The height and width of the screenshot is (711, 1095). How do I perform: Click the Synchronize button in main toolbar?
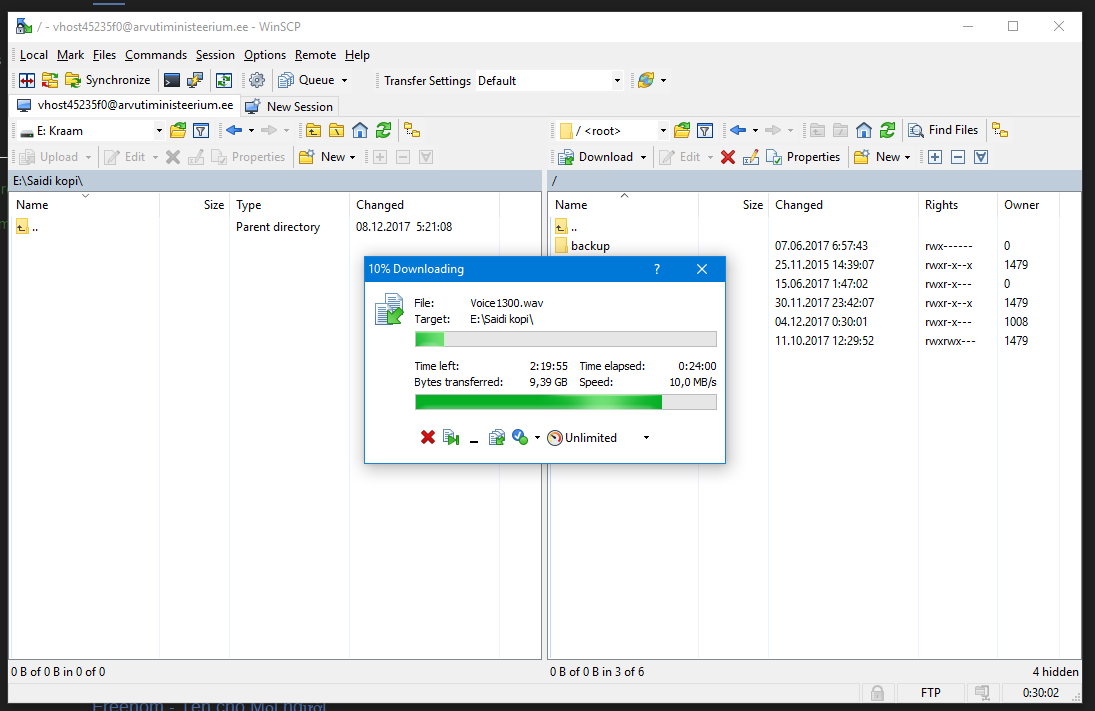coord(108,80)
